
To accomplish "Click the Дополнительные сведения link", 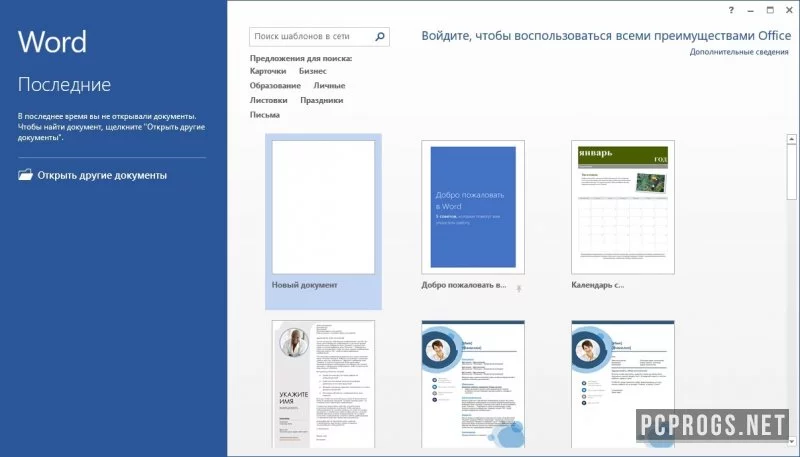I will click(x=739, y=52).
